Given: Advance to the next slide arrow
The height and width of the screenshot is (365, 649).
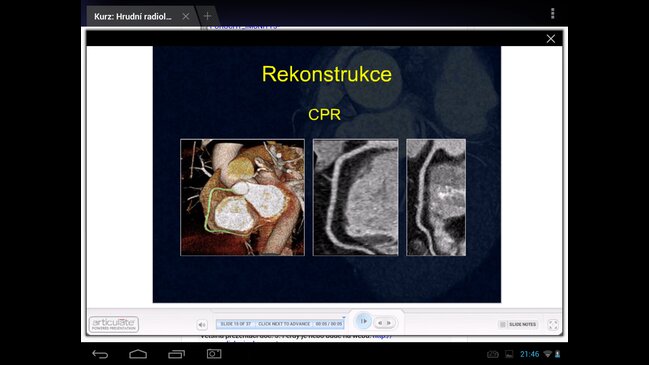Looking at the screenshot, I should [x=389, y=323].
